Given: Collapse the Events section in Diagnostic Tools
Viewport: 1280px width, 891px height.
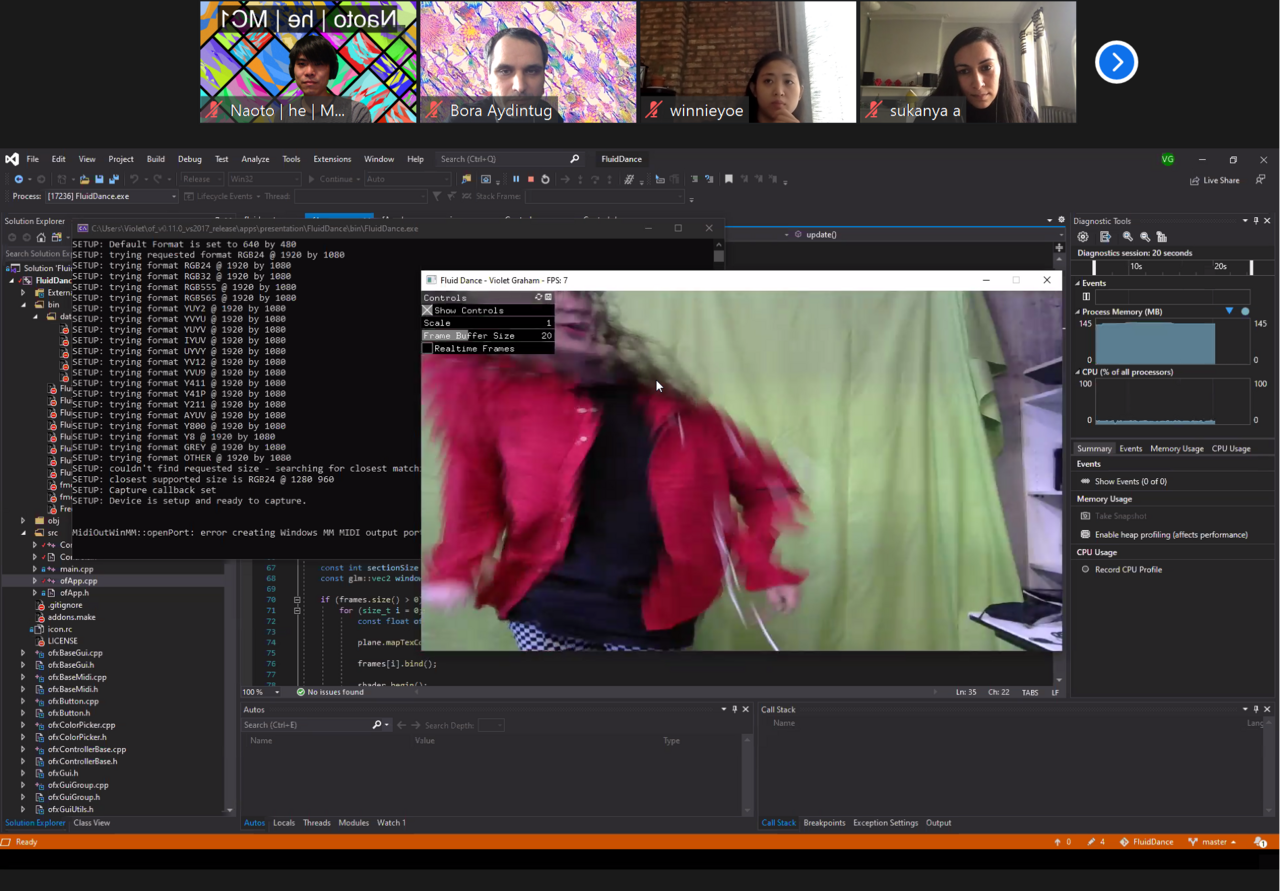Looking at the screenshot, I should click(x=1079, y=284).
